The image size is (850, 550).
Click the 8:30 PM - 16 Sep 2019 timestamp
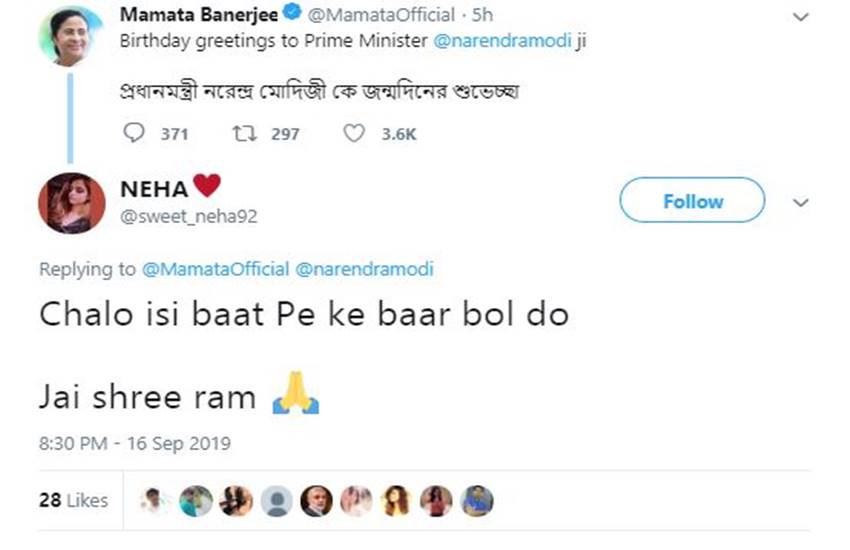pos(135,443)
